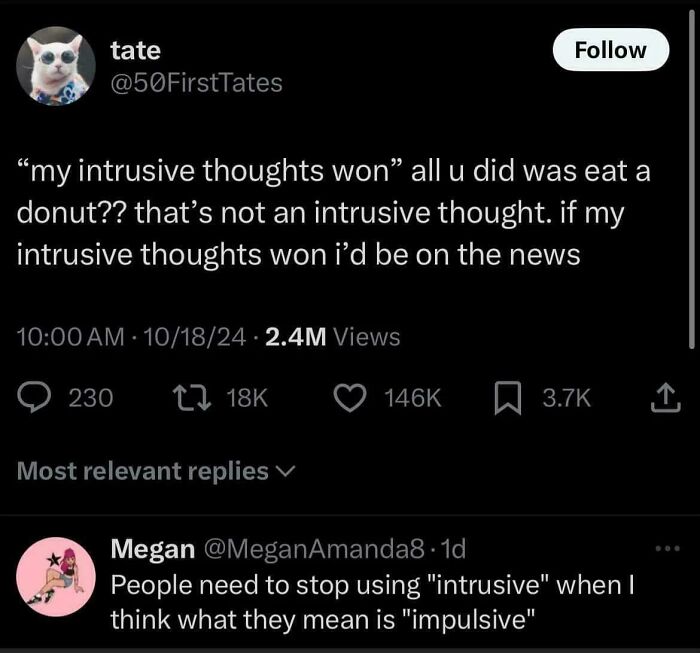This screenshot has width=700, height=653.
Task: Click the share upload icon
Action: (x=664, y=398)
